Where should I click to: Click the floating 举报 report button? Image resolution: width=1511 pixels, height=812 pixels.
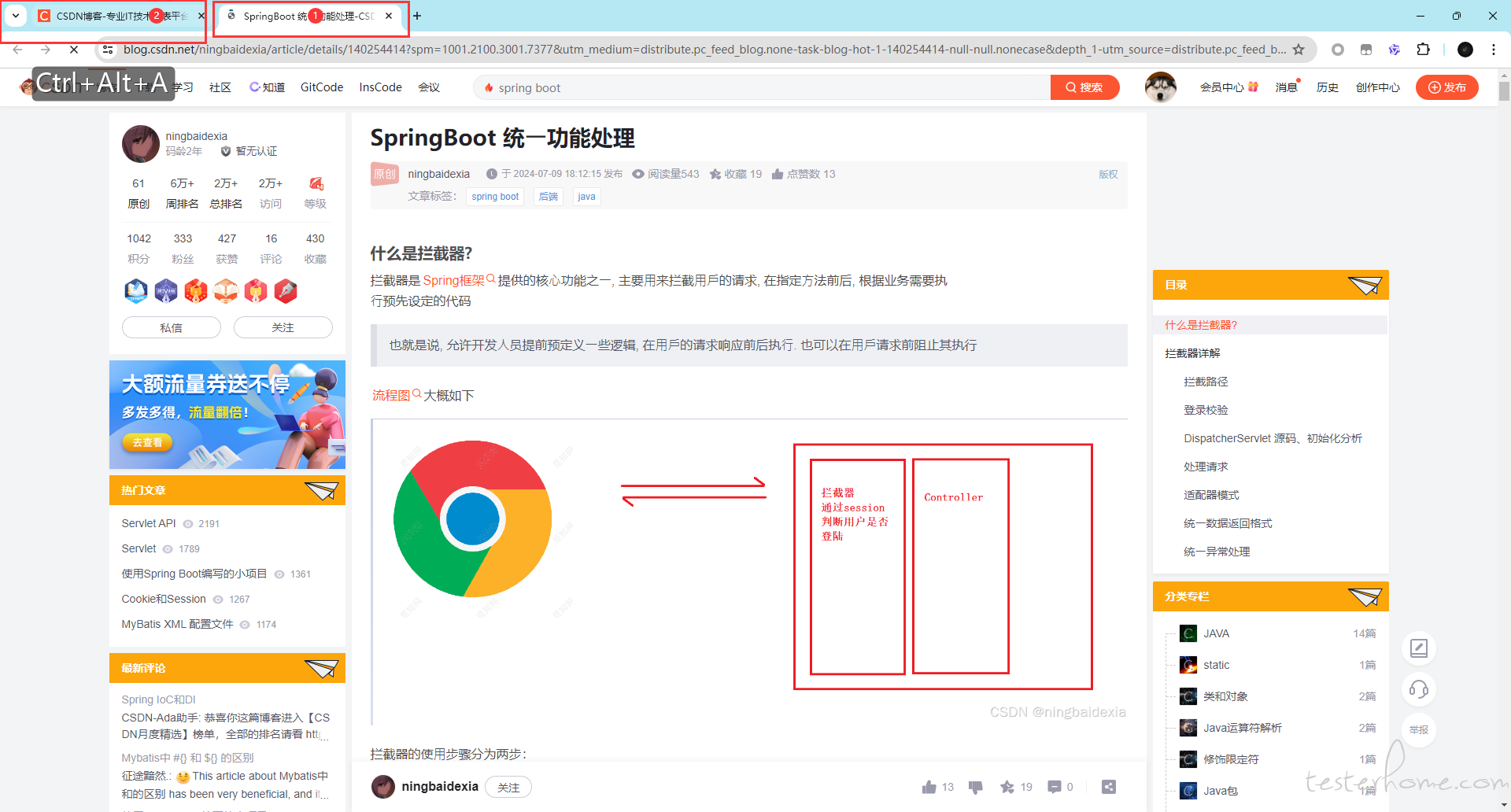point(1419,730)
